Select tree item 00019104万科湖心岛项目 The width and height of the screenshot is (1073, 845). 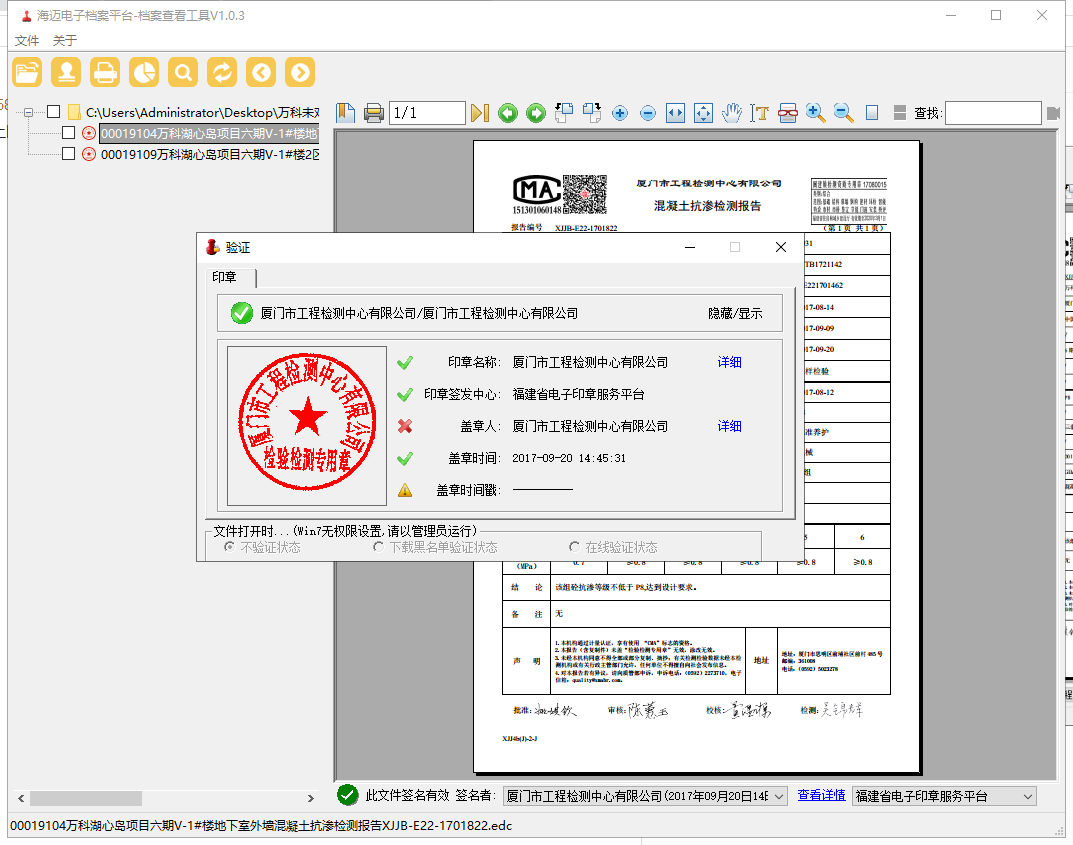click(x=209, y=133)
